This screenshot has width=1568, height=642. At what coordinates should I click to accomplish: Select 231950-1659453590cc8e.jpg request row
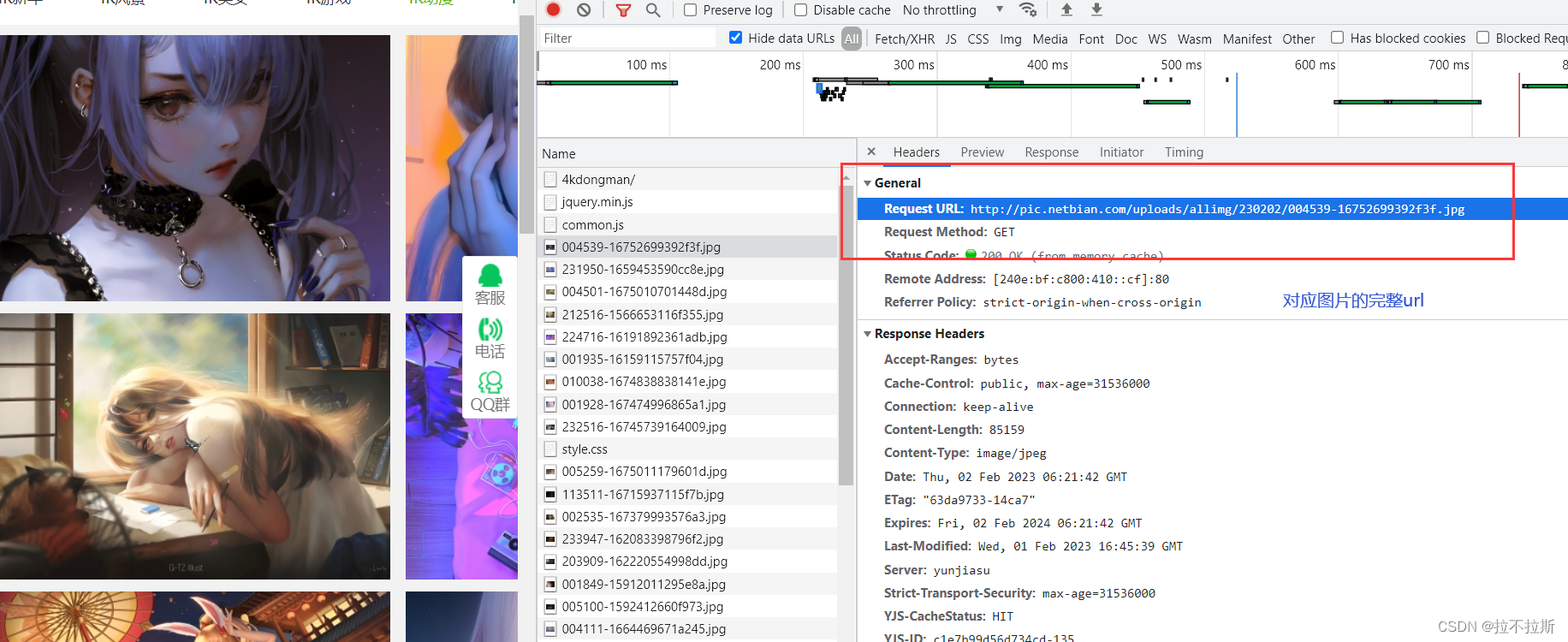[x=687, y=269]
